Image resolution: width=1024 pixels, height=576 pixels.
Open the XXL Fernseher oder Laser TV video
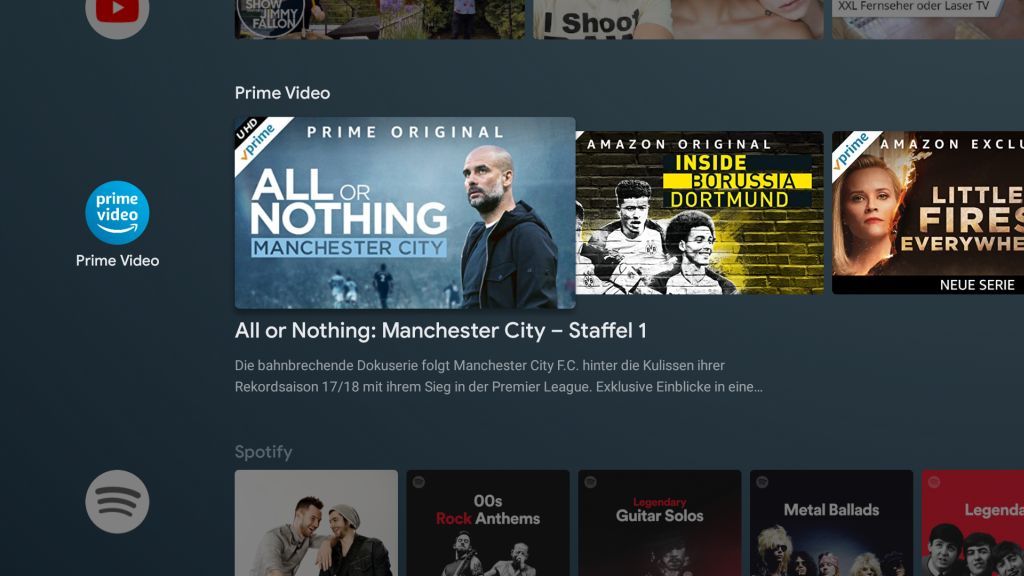928,19
